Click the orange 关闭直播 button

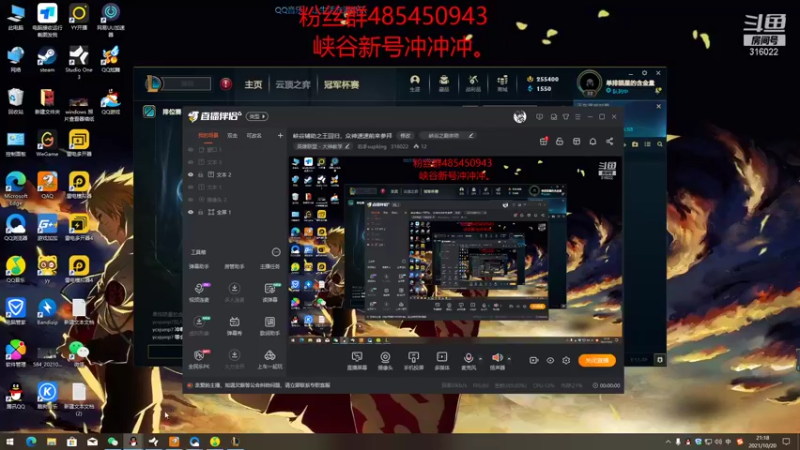(x=597, y=360)
